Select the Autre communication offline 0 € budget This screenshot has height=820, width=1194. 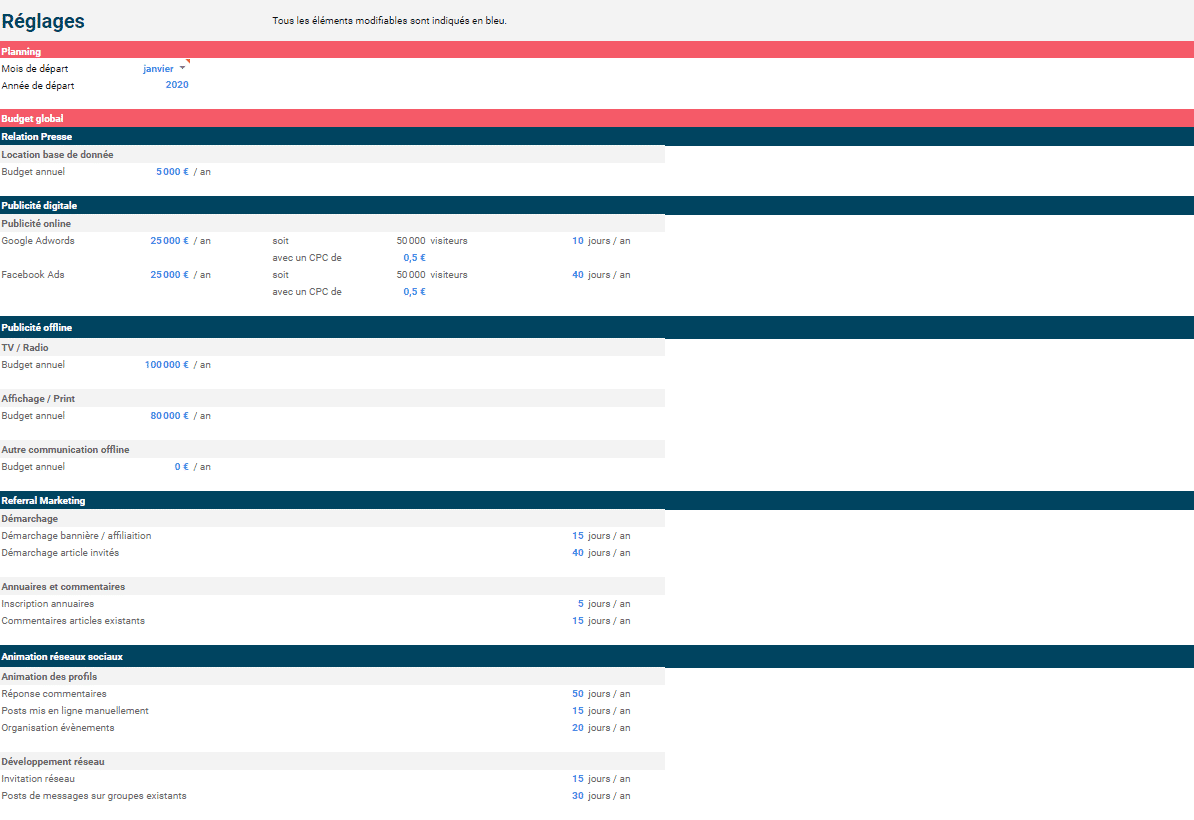pyautogui.click(x=181, y=467)
